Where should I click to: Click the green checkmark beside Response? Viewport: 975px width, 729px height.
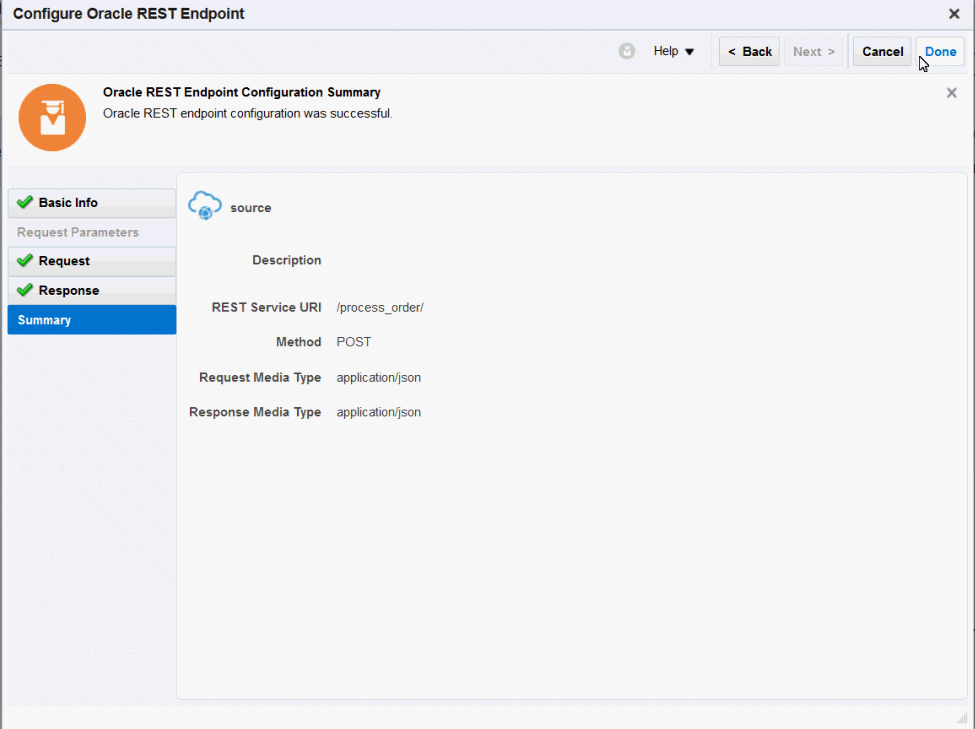25,290
